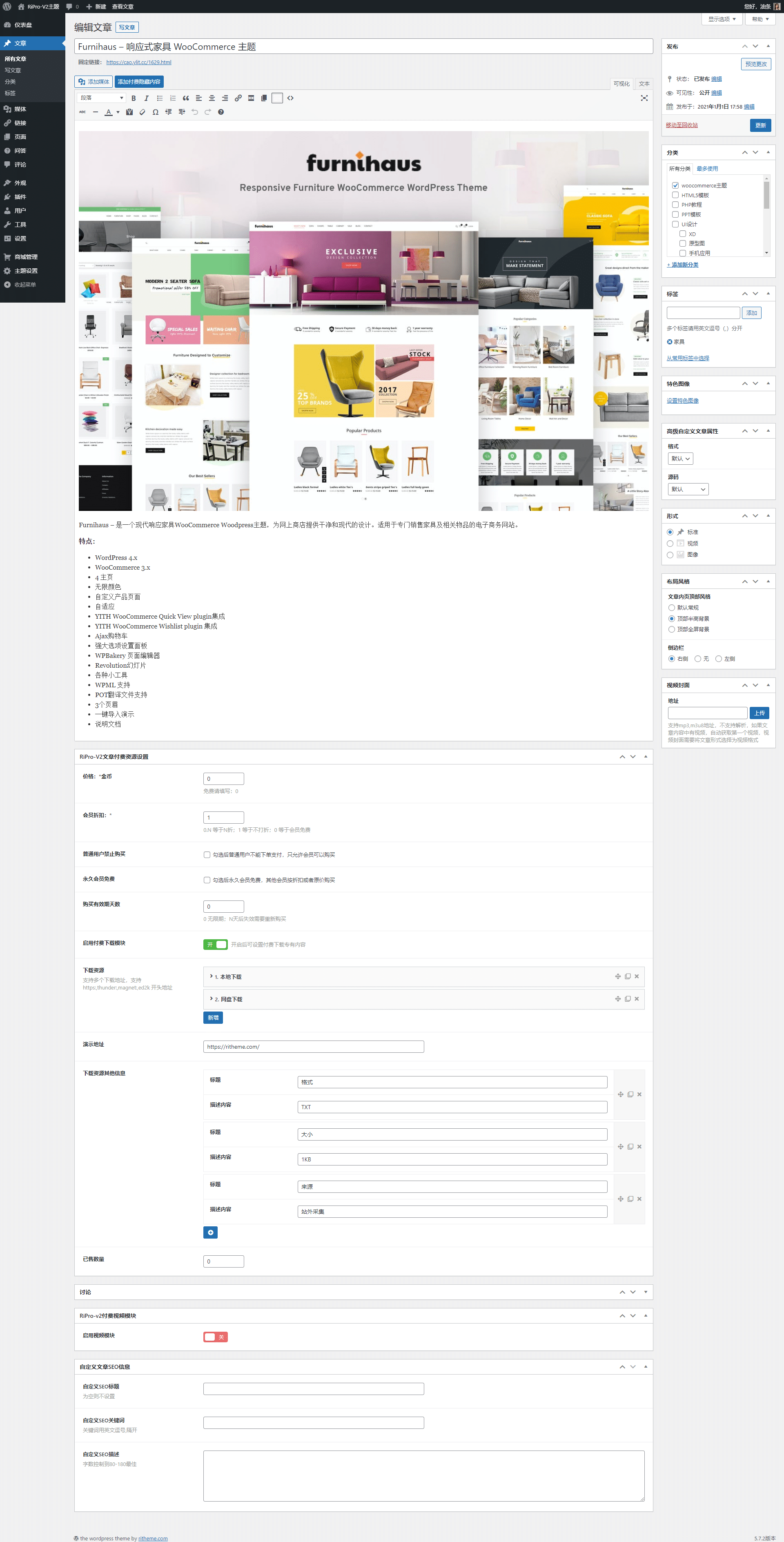Click the 更新 update button

pyautogui.click(x=760, y=125)
